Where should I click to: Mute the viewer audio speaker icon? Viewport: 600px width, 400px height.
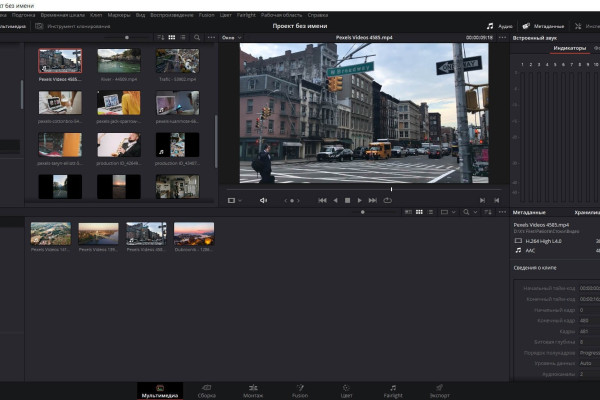pyautogui.click(x=263, y=200)
